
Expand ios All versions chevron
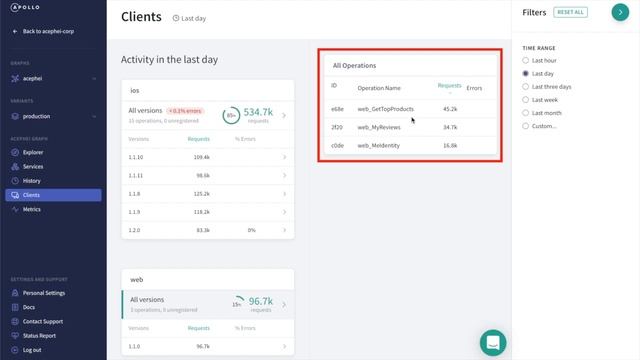pyautogui.click(x=284, y=116)
